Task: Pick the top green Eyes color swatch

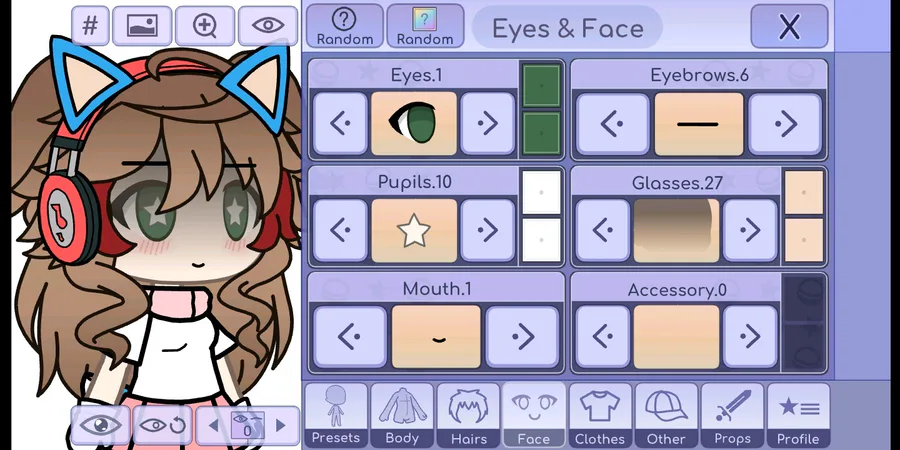Action: point(541,86)
